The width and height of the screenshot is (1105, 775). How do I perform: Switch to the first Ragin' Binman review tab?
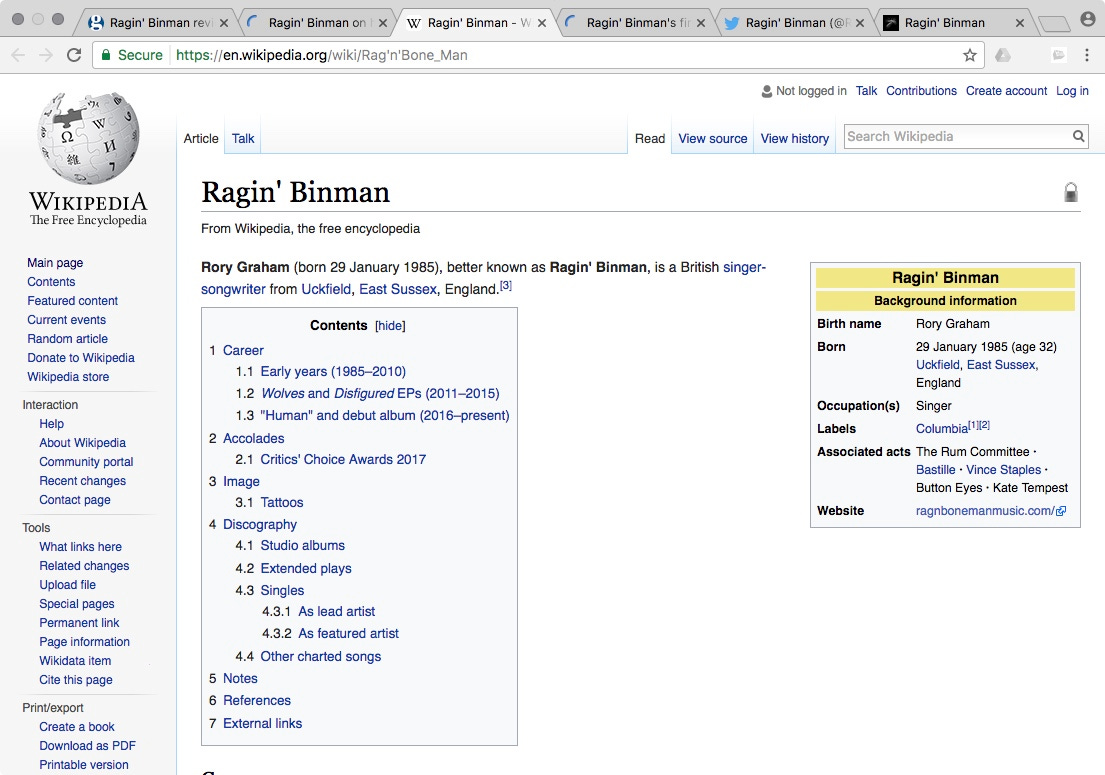pos(159,23)
